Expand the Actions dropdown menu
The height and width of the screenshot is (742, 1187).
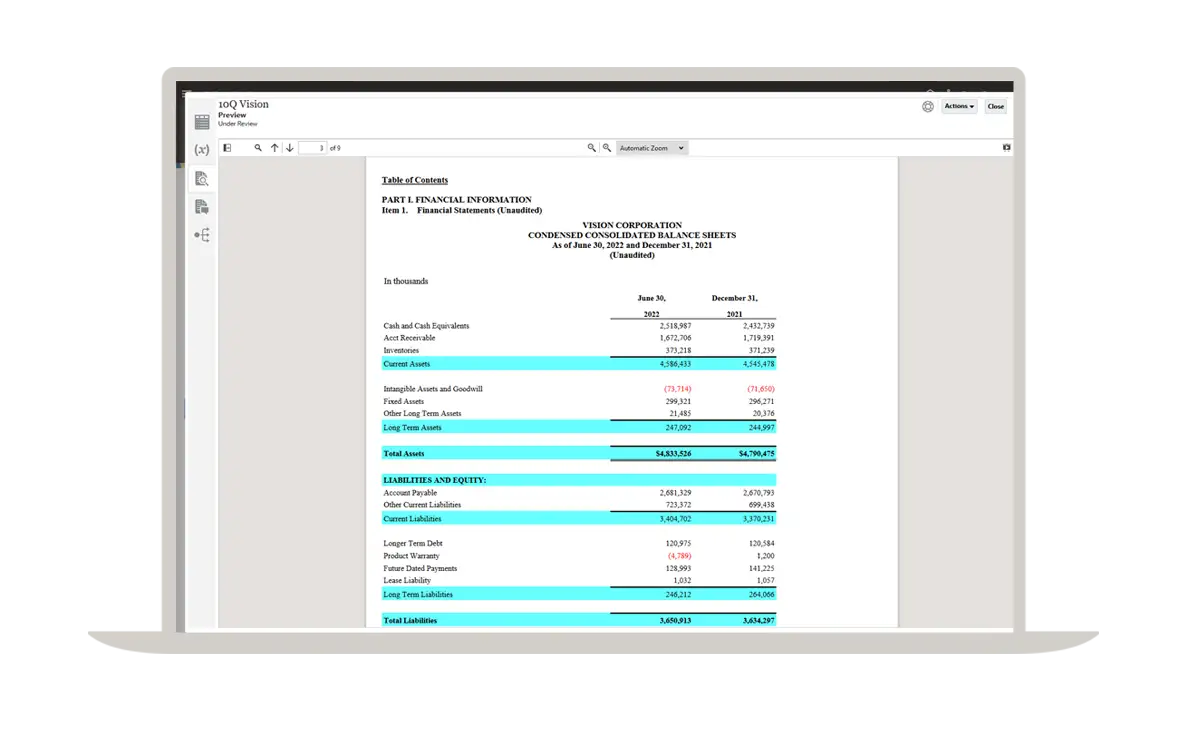pyautogui.click(x=959, y=106)
